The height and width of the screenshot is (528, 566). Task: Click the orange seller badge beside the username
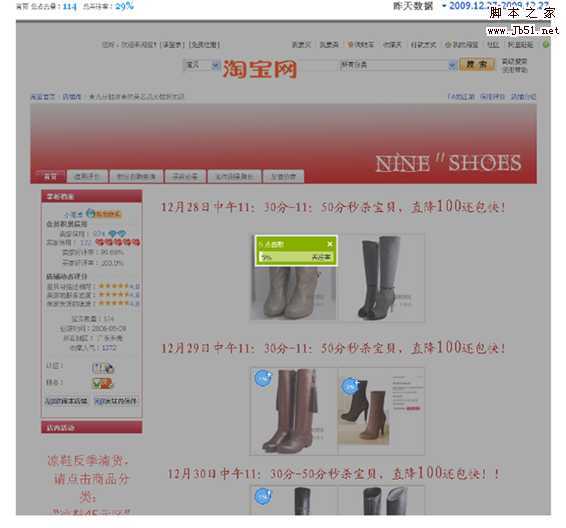109,214
